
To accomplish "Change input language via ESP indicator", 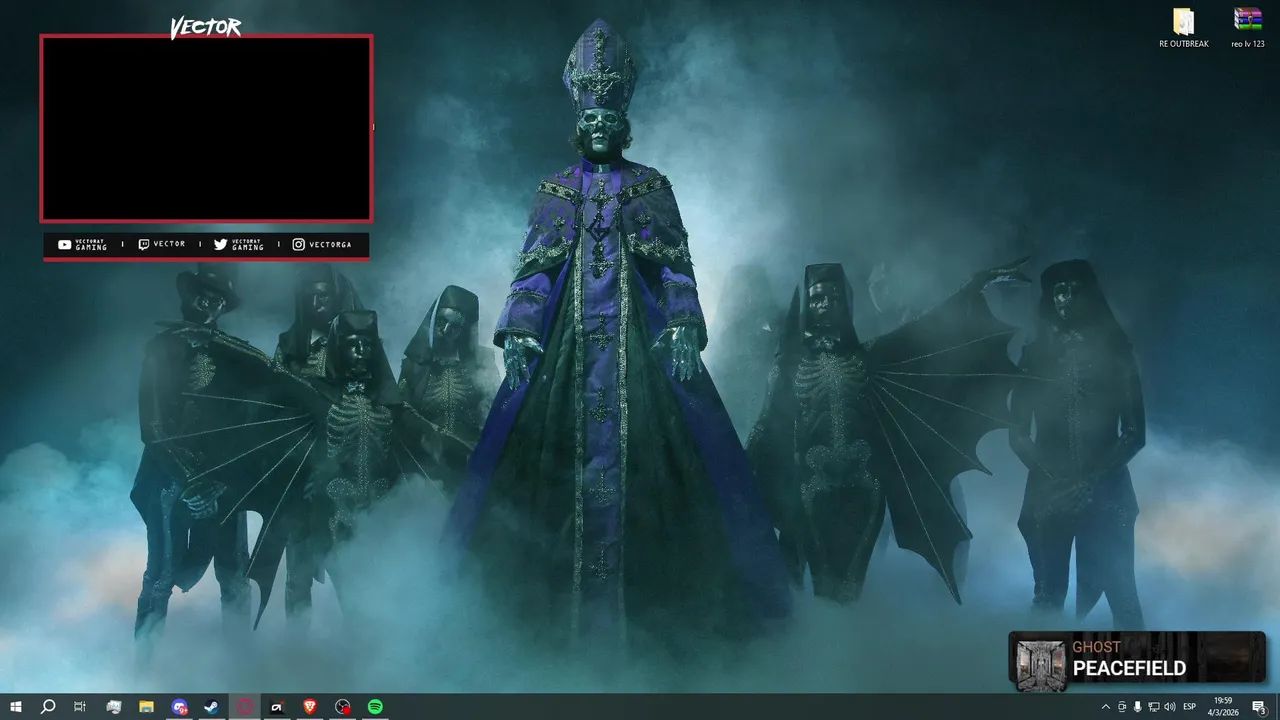I will coord(1190,707).
